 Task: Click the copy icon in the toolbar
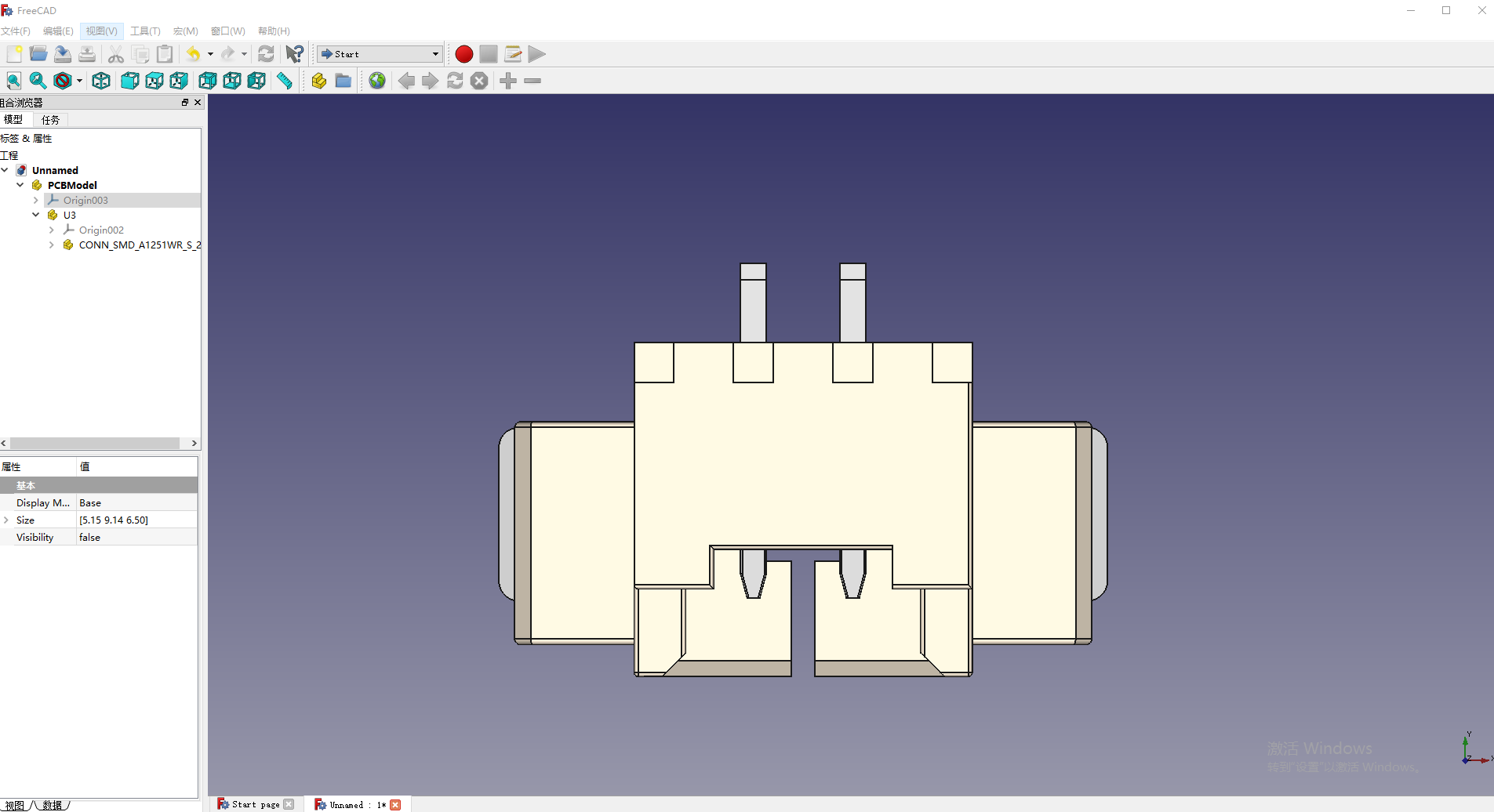[x=140, y=54]
